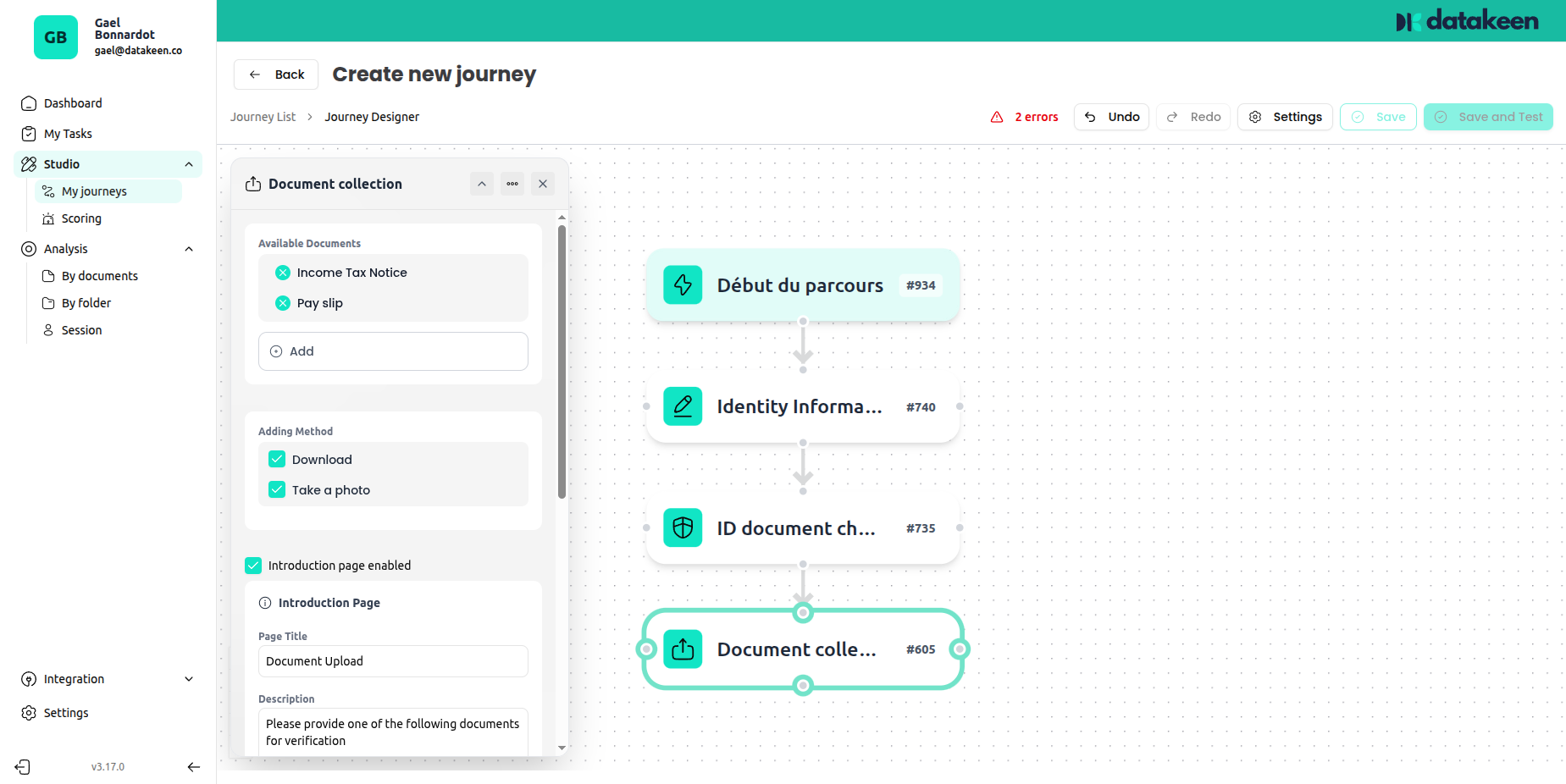Viewport: 1566px width, 784px height.
Task: Collapse the Studio section in sidebar
Action: [189, 163]
